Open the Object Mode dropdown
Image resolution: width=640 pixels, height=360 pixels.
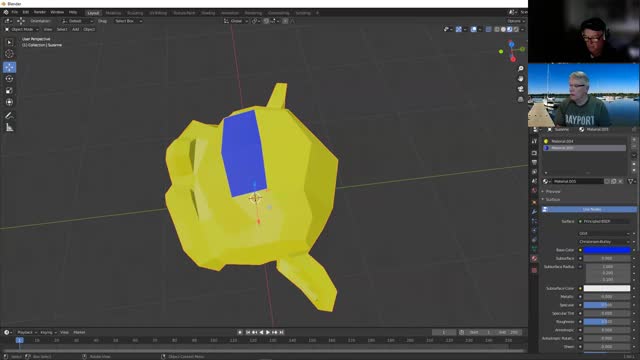[22, 29]
